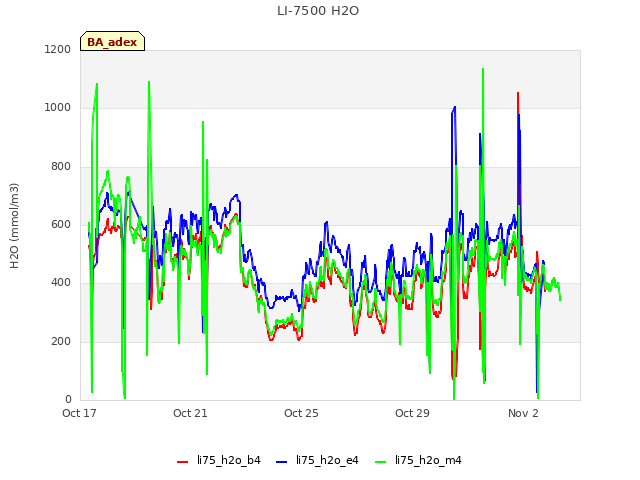The height and width of the screenshot is (480, 640).
Task: Click the 600 y-axis tick label
Action: tap(61, 224)
